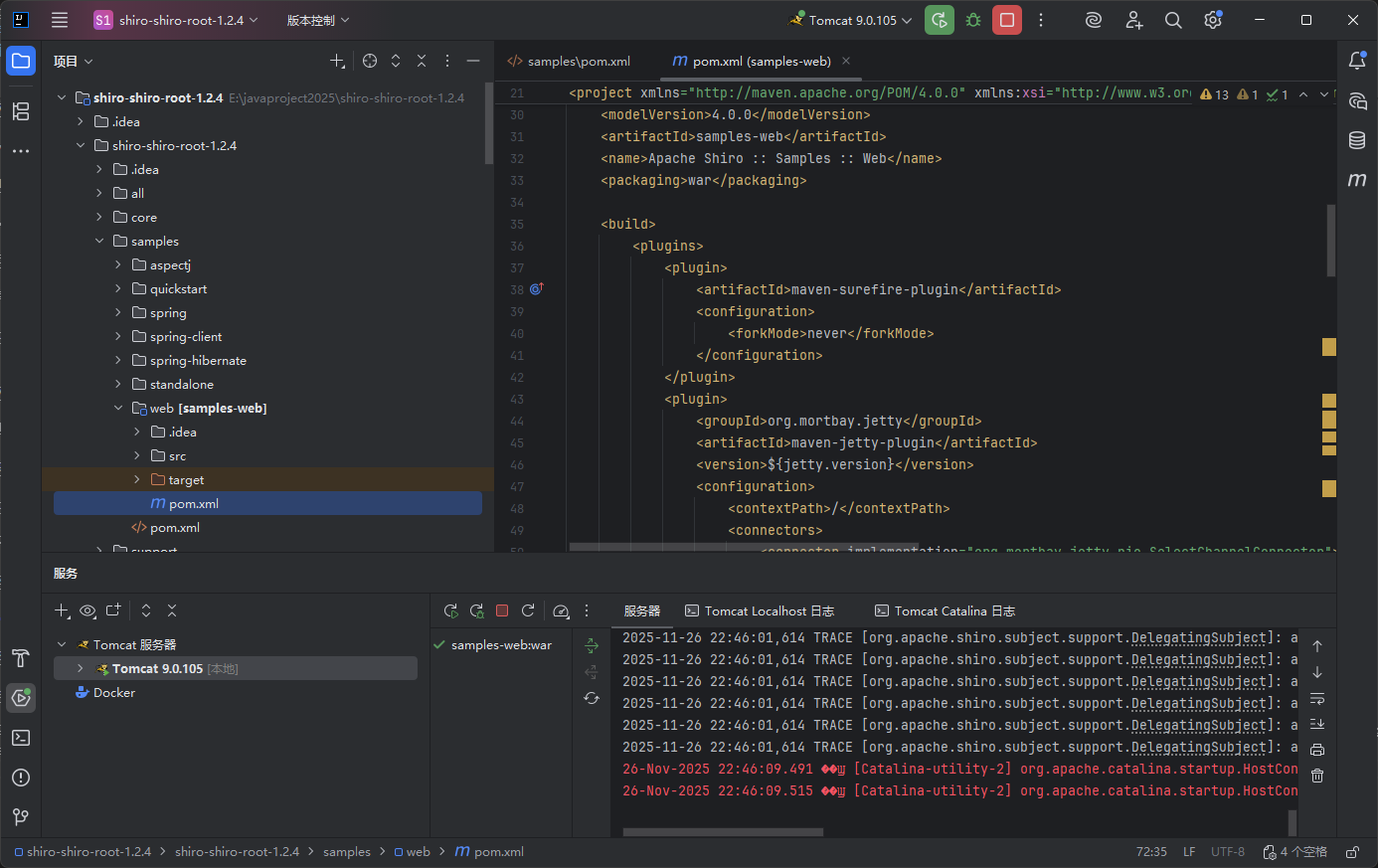Open the Database tool window
Viewport: 1378px width, 868px height.
1357,140
